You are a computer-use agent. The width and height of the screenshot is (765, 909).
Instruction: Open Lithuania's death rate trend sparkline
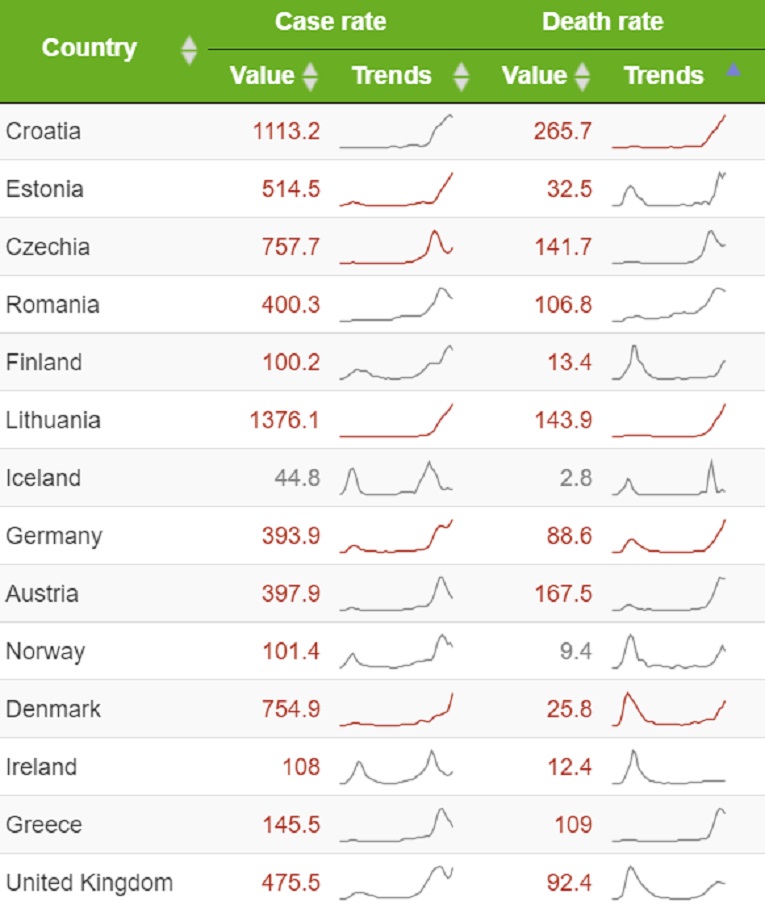click(x=668, y=421)
